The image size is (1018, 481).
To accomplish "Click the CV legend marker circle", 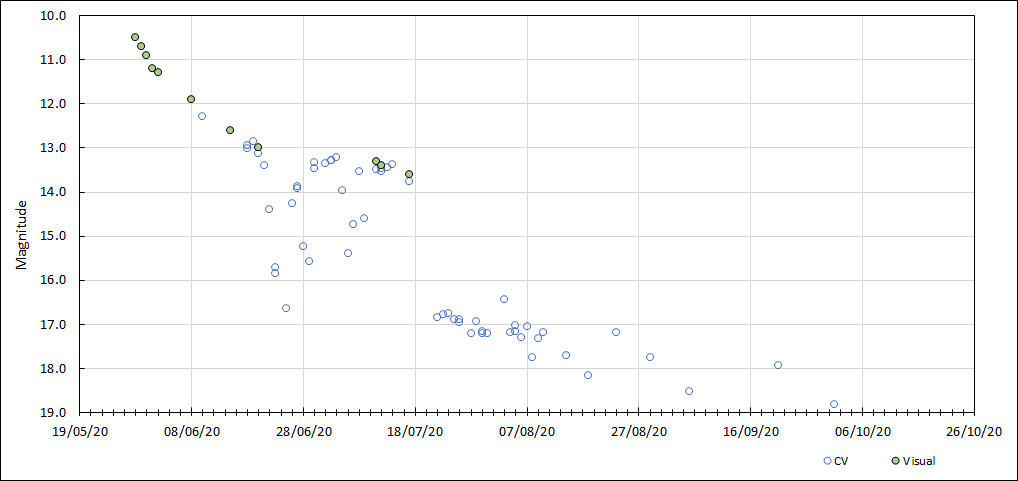I will [827, 460].
